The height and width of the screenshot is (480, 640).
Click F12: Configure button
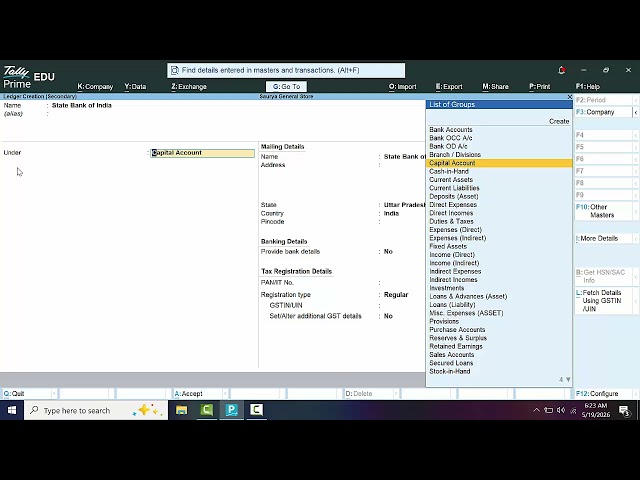[x=603, y=394]
